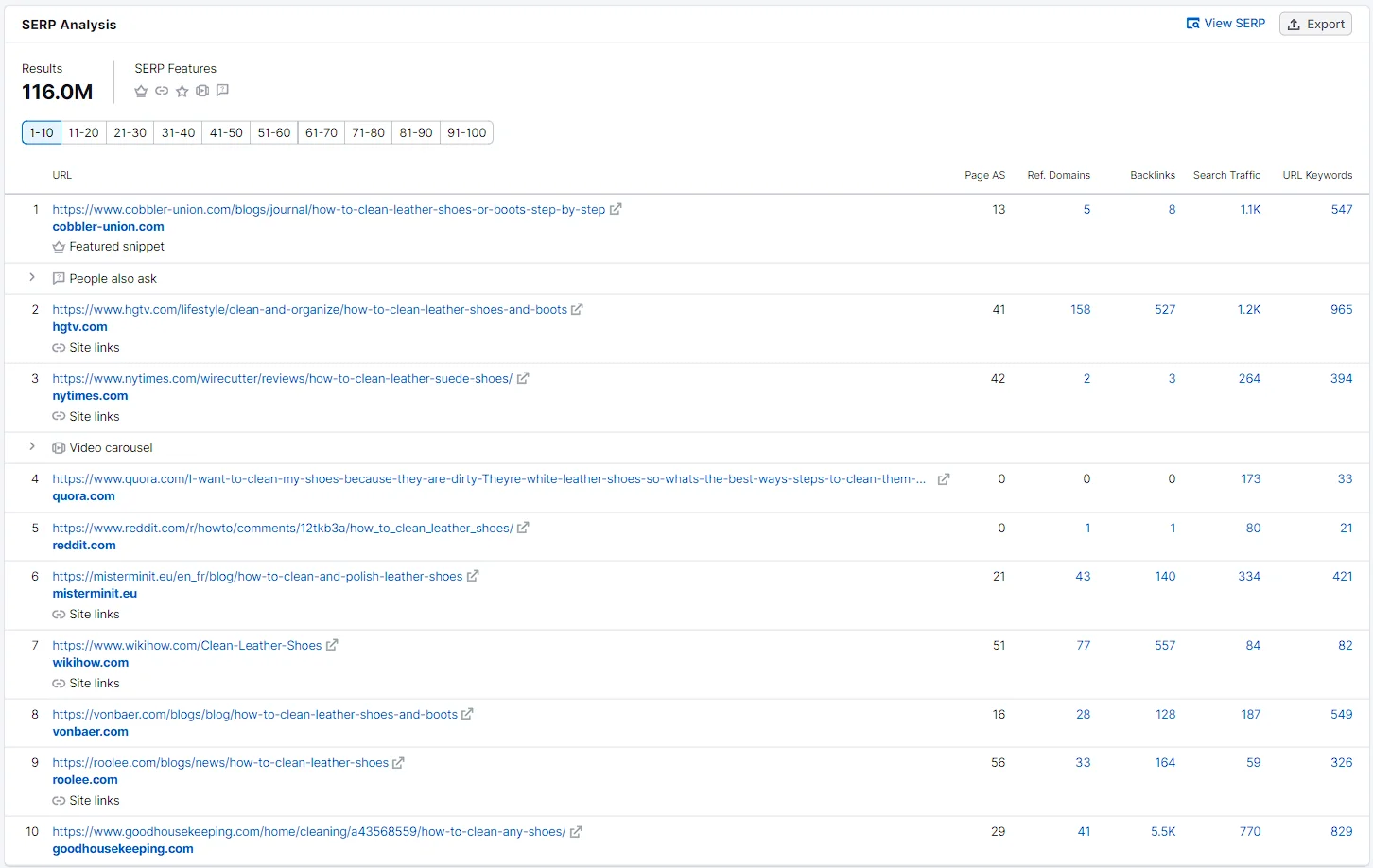Click Site links icon under roolee.com

(59, 801)
